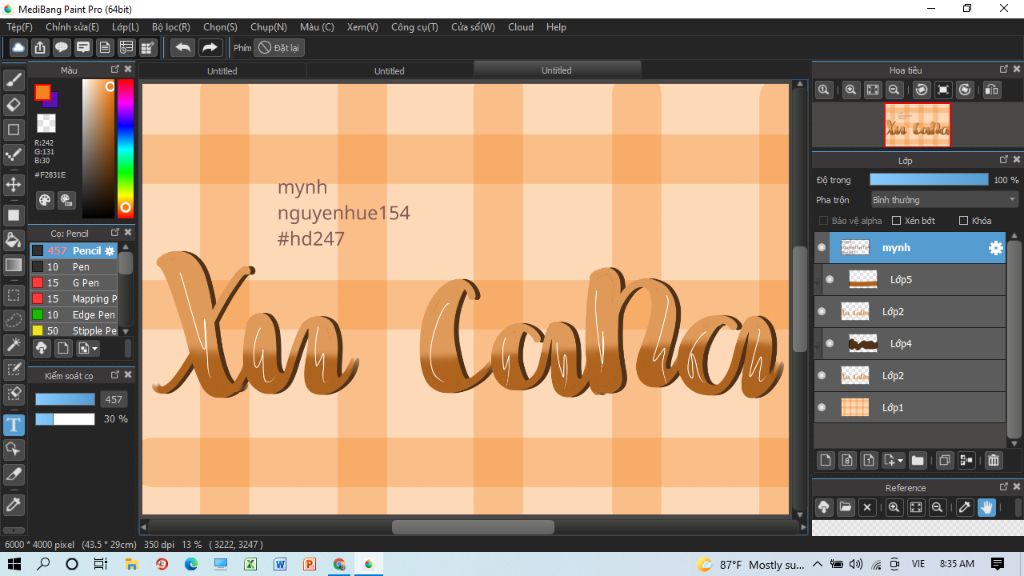
Task: Expand the add-brush dropdown below brush list
Action: [95, 349]
